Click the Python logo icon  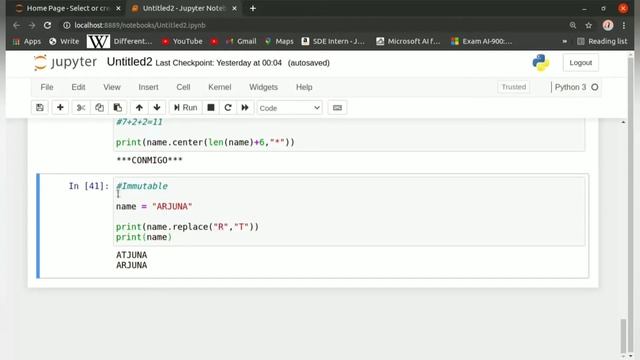point(541,63)
